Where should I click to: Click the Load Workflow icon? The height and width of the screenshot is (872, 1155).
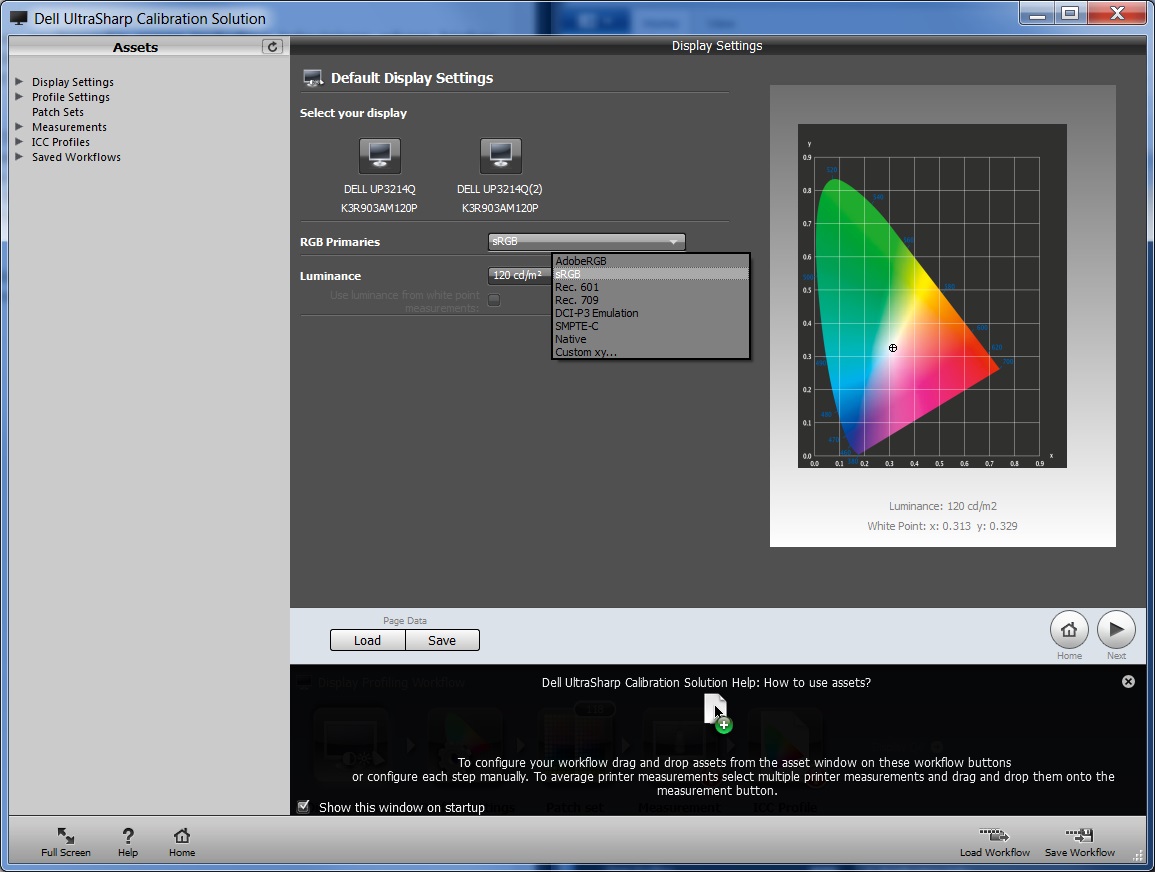point(994,836)
